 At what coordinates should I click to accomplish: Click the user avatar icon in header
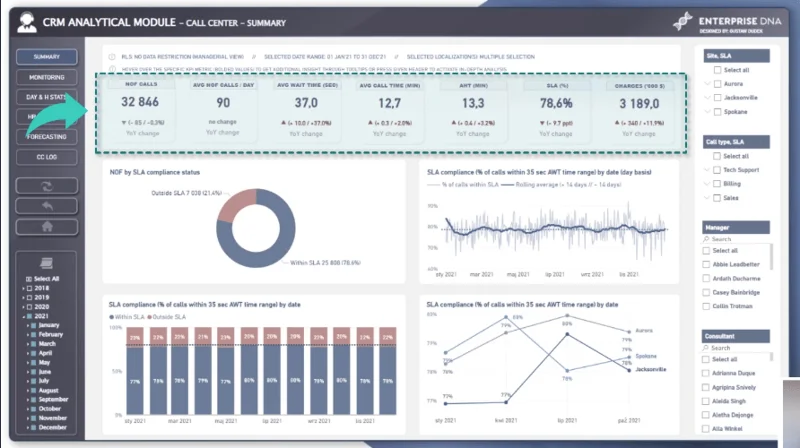click(27, 22)
